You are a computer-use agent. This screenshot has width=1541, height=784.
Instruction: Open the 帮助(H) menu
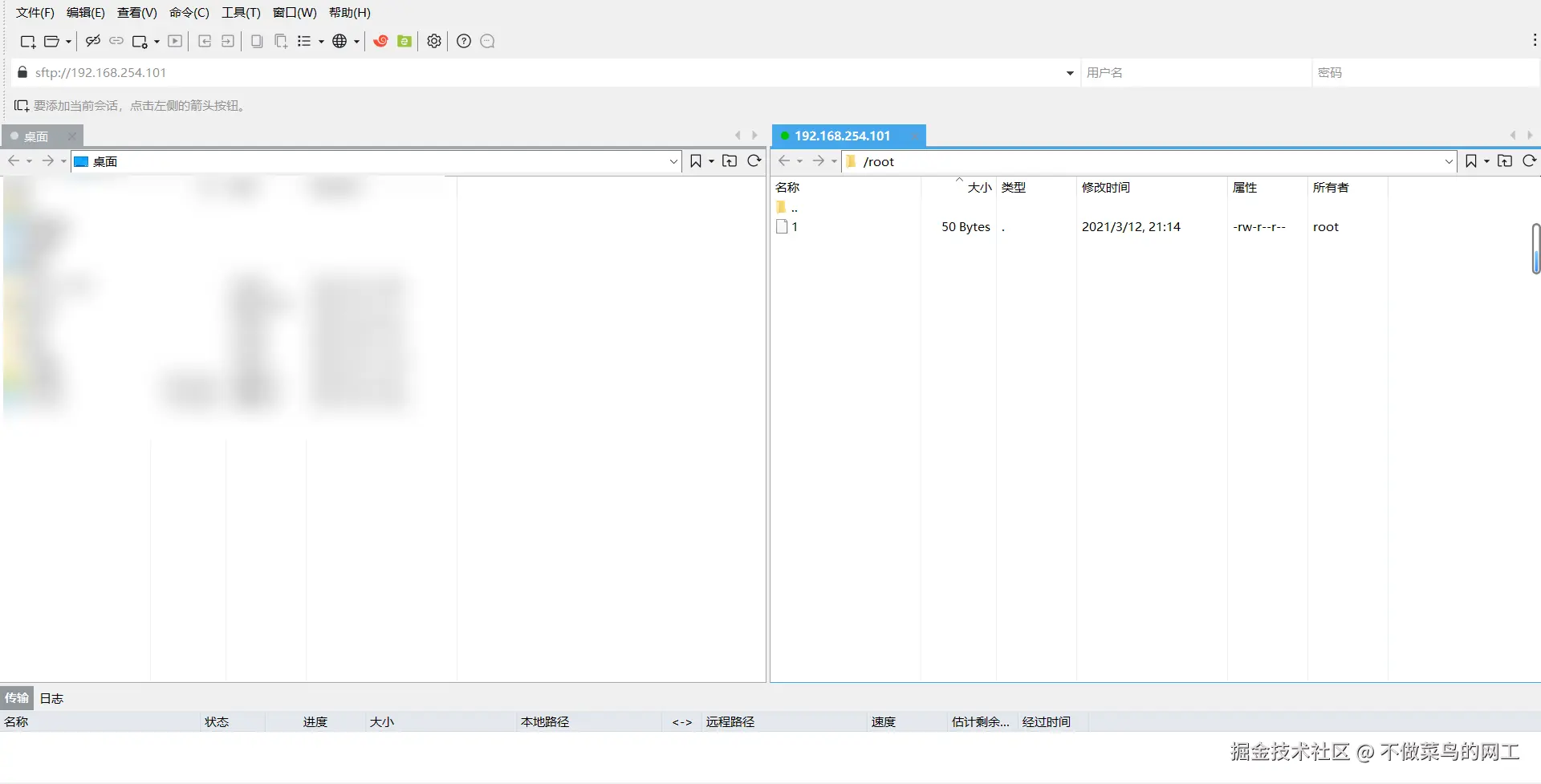(350, 13)
